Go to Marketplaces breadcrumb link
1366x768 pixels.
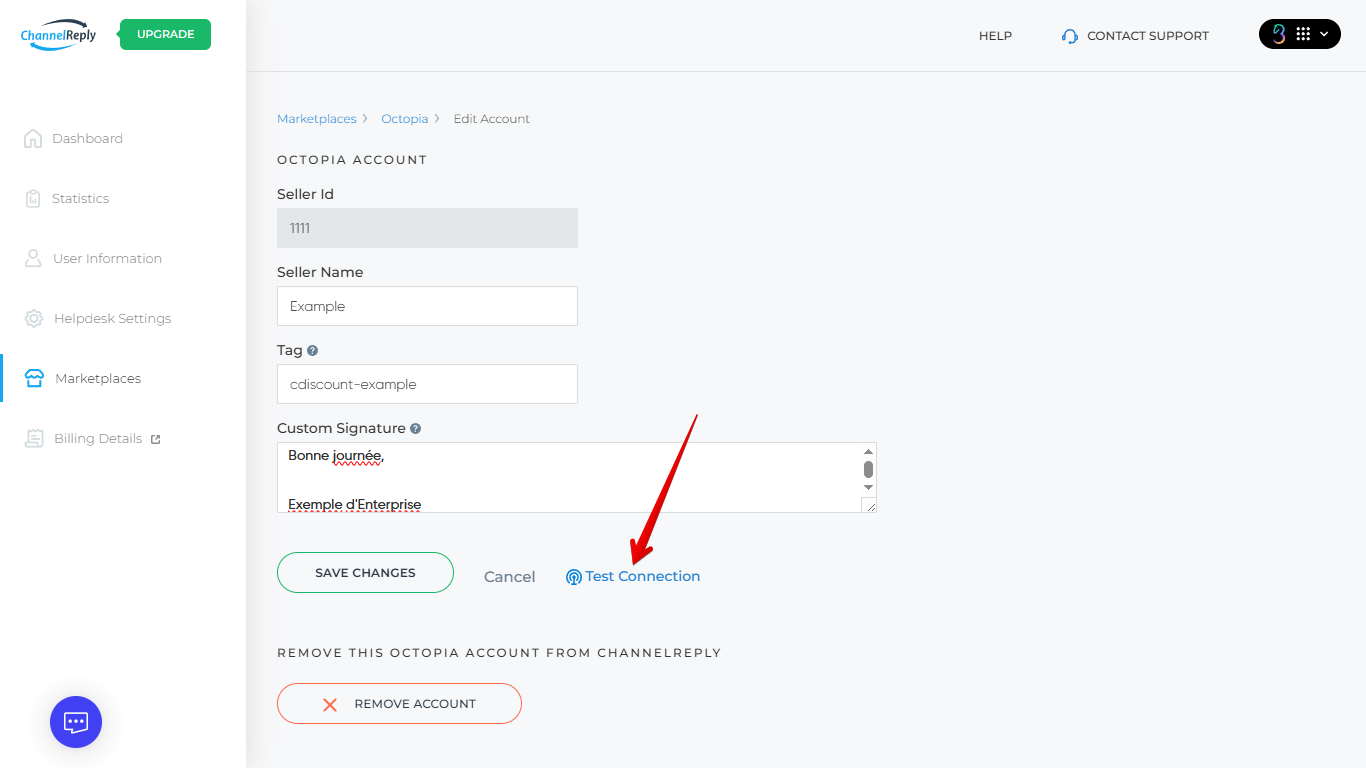[x=317, y=119]
